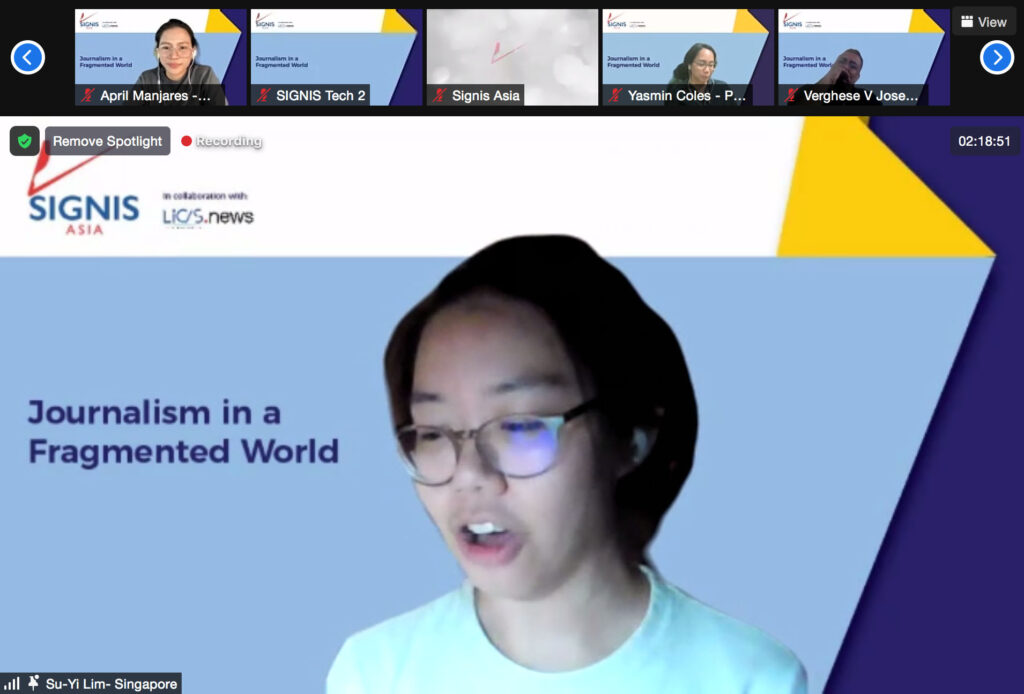Viewport: 1024px width, 694px height.
Task: Click the spotlight pin icon beside Su-Yi Lim
Action: coord(34,684)
